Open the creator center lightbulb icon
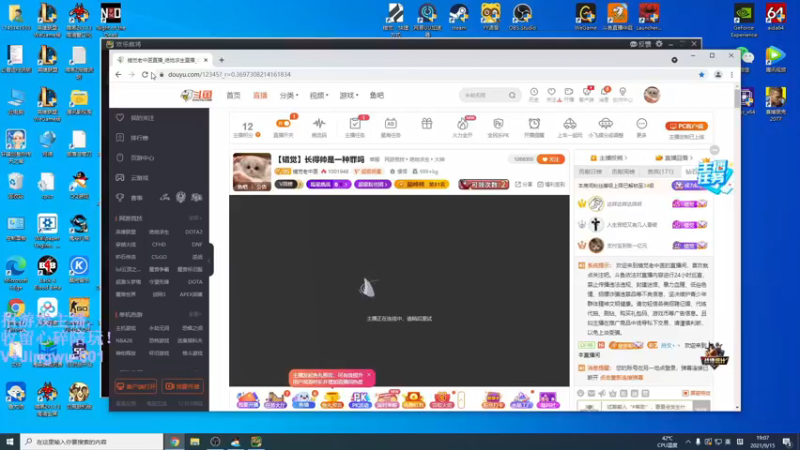The width and height of the screenshot is (800, 450). click(x=622, y=92)
